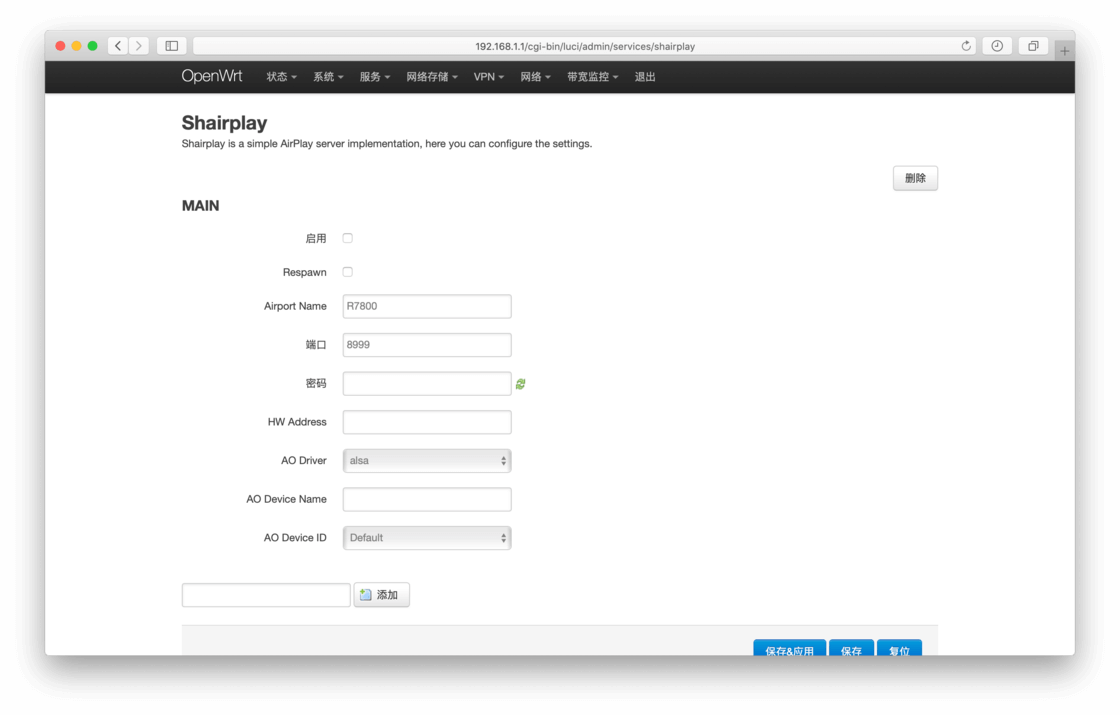Open the browser history clock icon
The image size is (1120, 715).
(x=997, y=46)
